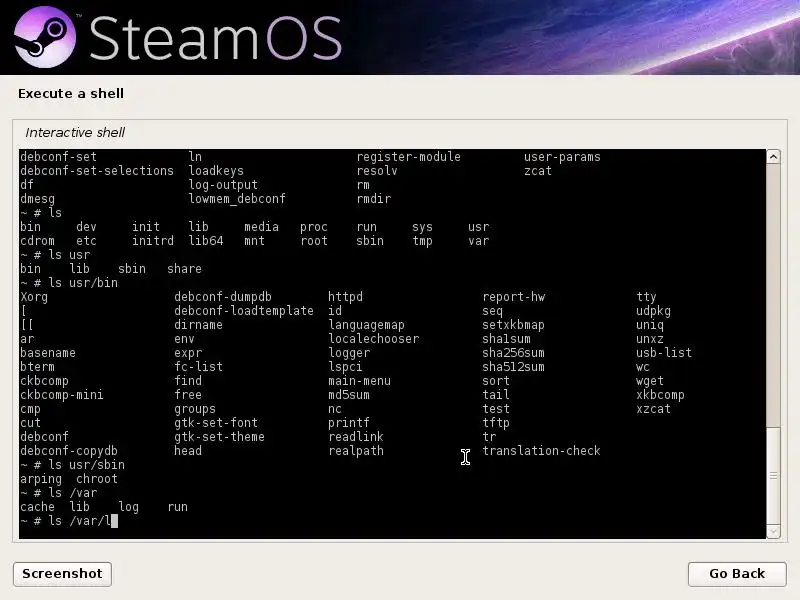This screenshot has height=600, width=800.
Task: Click 'Interactive shell' label
Action: click(75, 133)
